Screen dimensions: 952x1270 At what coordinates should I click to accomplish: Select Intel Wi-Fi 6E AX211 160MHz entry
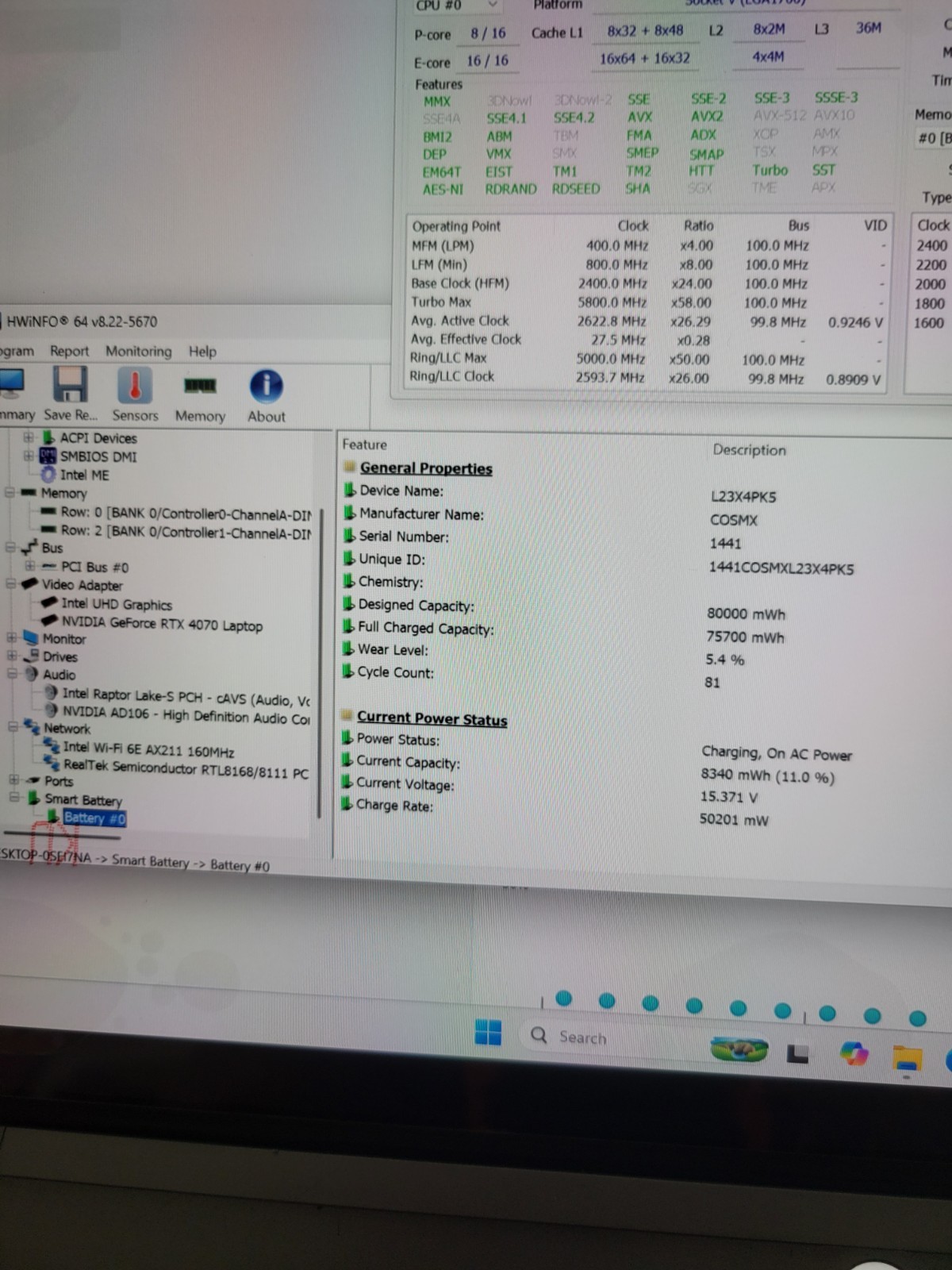pyautogui.click(x=148, y=749)
